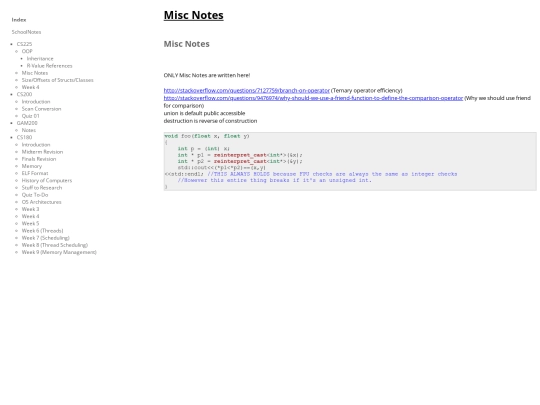Viewport: 540px width, 405px height.
Task: Click the 'int * p1 = reinterpret_cast' code line
Action: pos(240,155)
